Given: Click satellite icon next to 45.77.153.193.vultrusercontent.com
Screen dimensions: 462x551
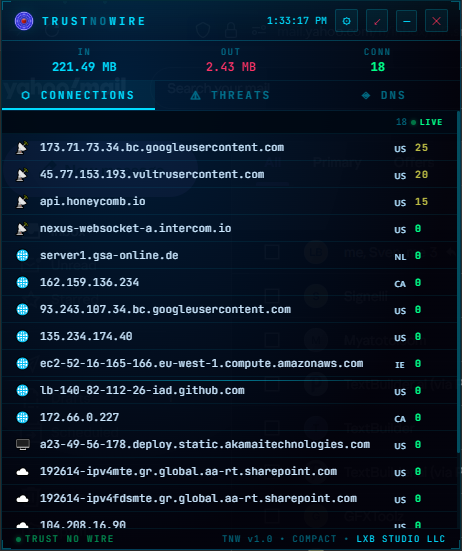Looking at the screenshot, I should [x=22, y=175].
